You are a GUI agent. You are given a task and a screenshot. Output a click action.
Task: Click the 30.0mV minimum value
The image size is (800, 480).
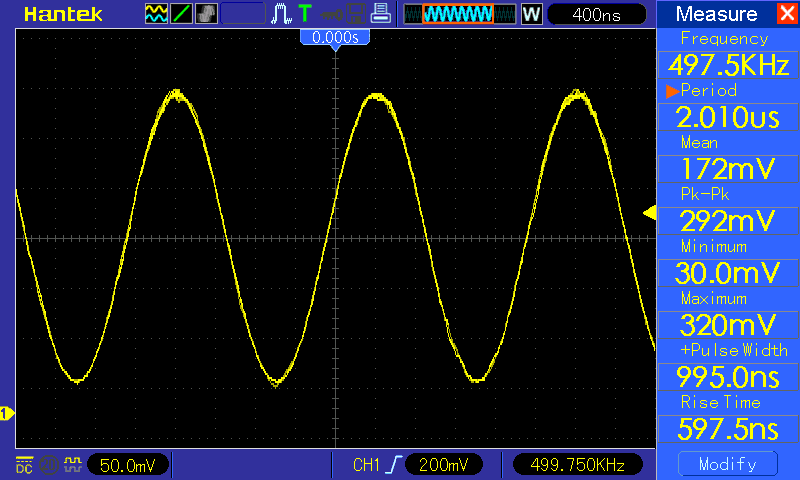click(x=729, y=273)
